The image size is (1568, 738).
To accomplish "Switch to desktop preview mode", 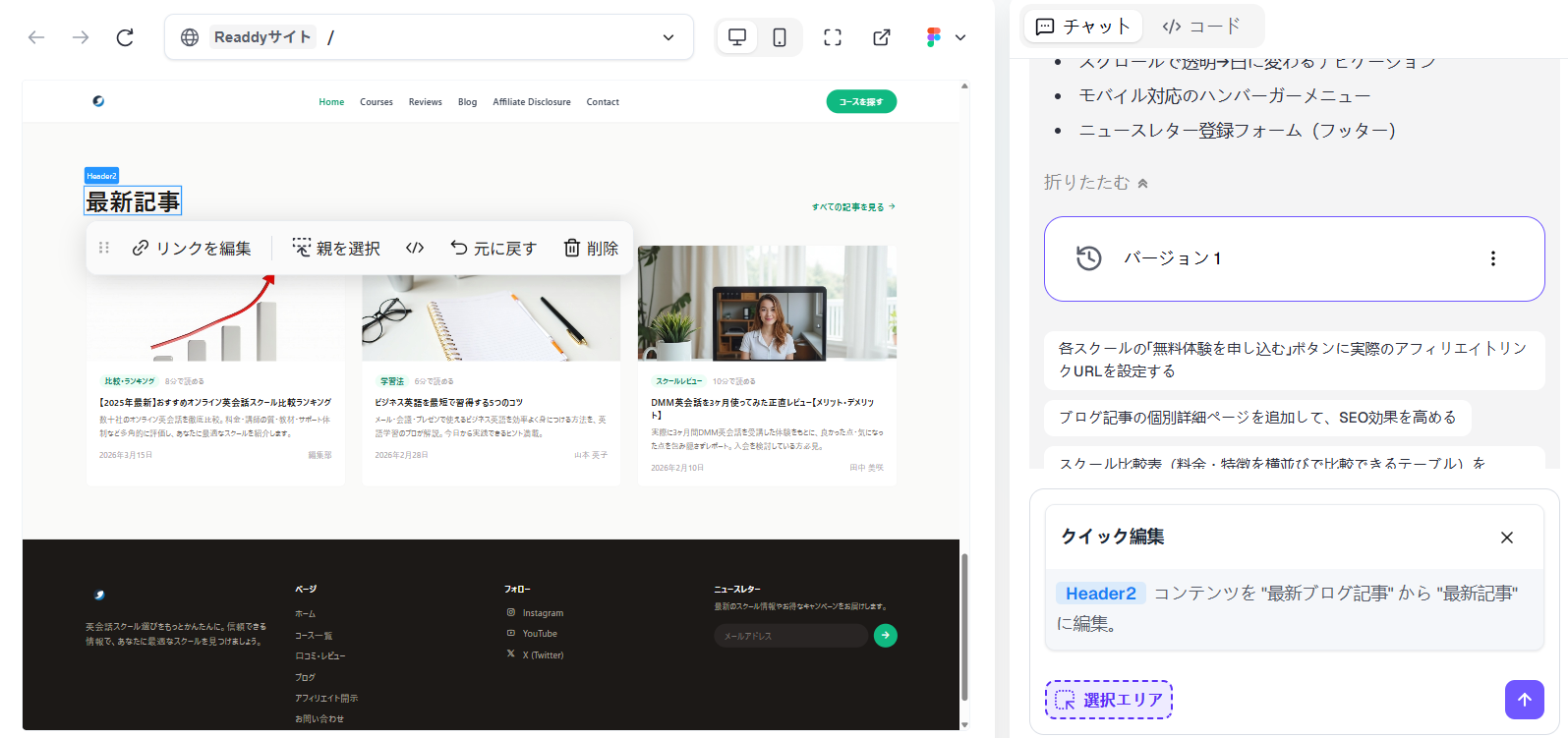I will tap(736, 37).
